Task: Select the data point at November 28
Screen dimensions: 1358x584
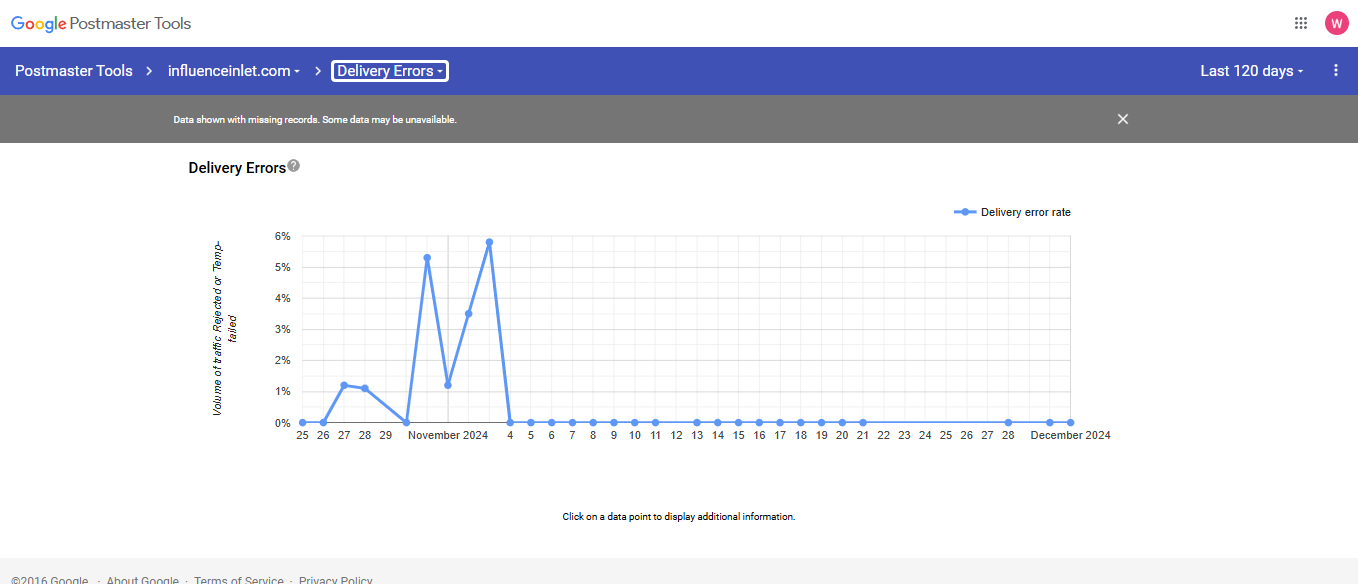Action: [1008, 422]
